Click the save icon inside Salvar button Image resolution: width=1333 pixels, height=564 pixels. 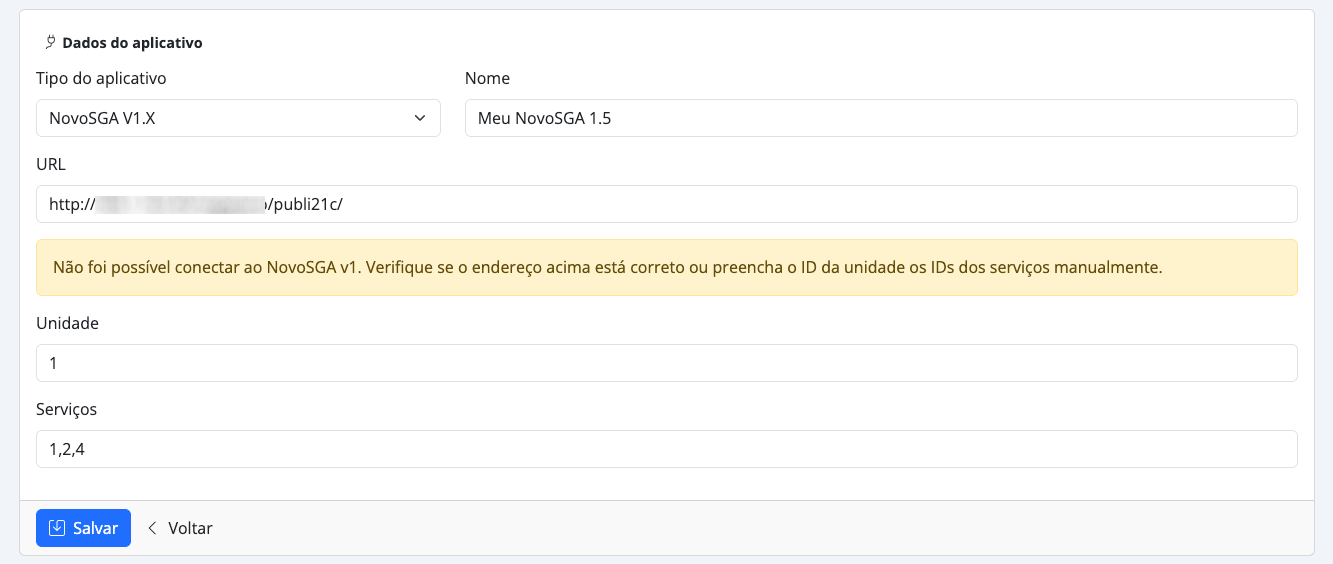[58, 528]
